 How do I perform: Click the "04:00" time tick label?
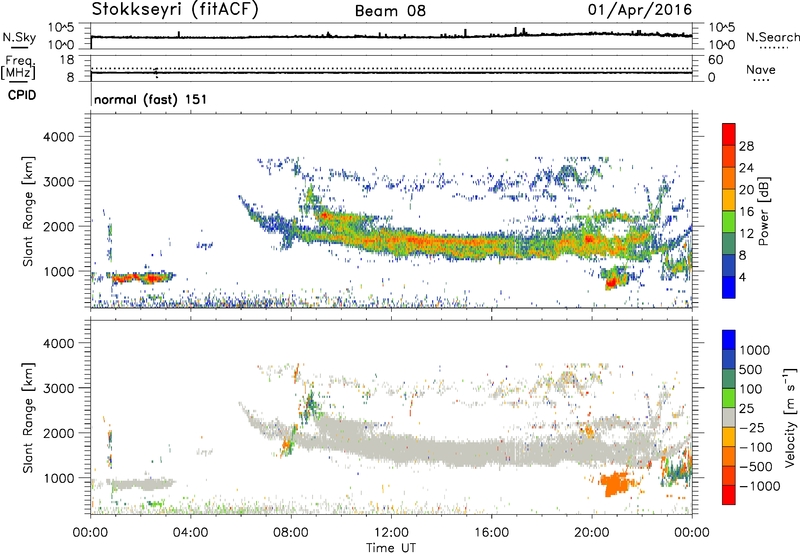pyautogui.click(x=190, y=533)
